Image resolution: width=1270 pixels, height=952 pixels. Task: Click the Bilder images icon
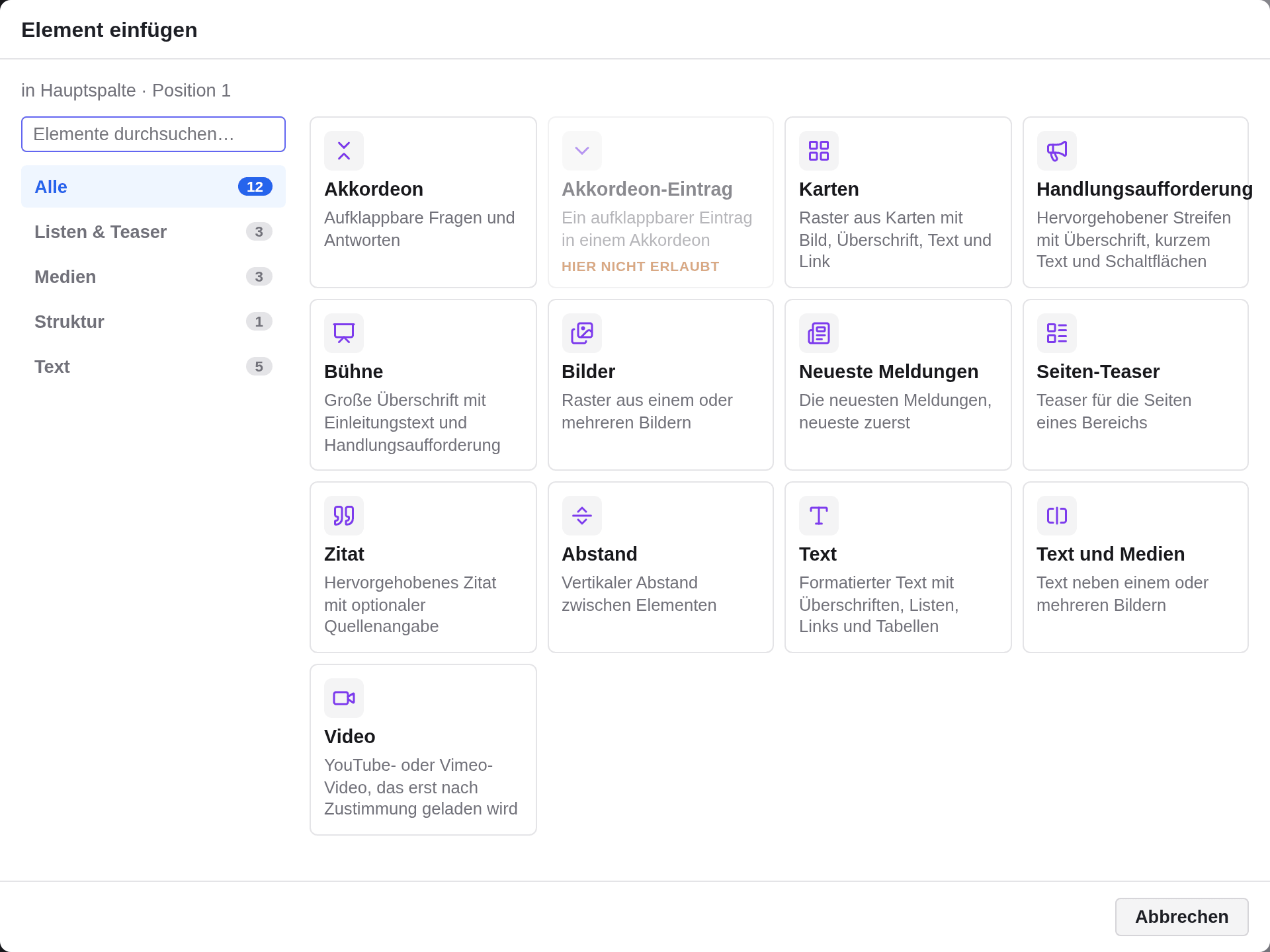[x=582, y=333]
